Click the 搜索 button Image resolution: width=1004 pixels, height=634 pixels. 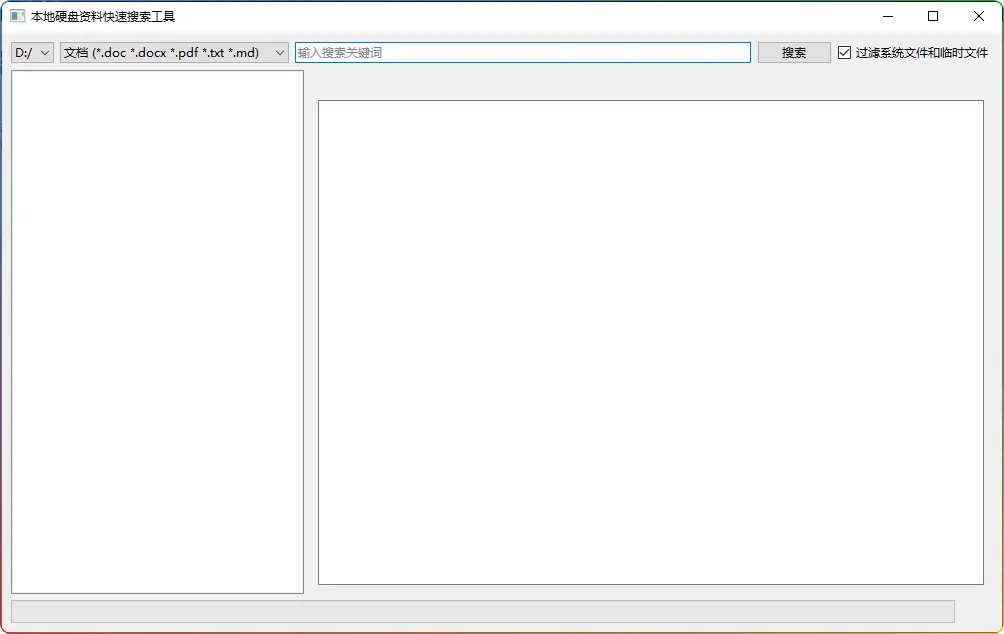pyautogui.click(x=794, y=53)
